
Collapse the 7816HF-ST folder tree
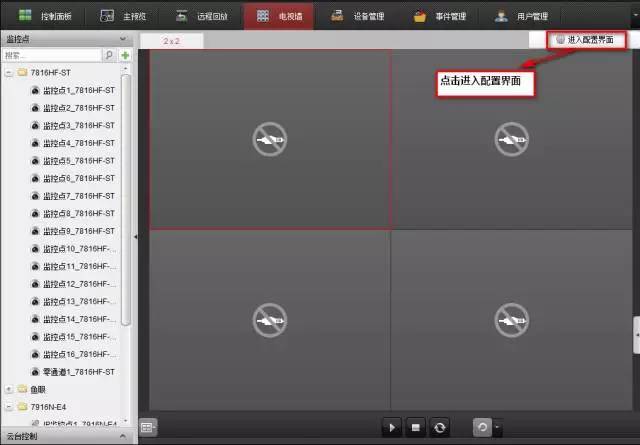(9, 73)
